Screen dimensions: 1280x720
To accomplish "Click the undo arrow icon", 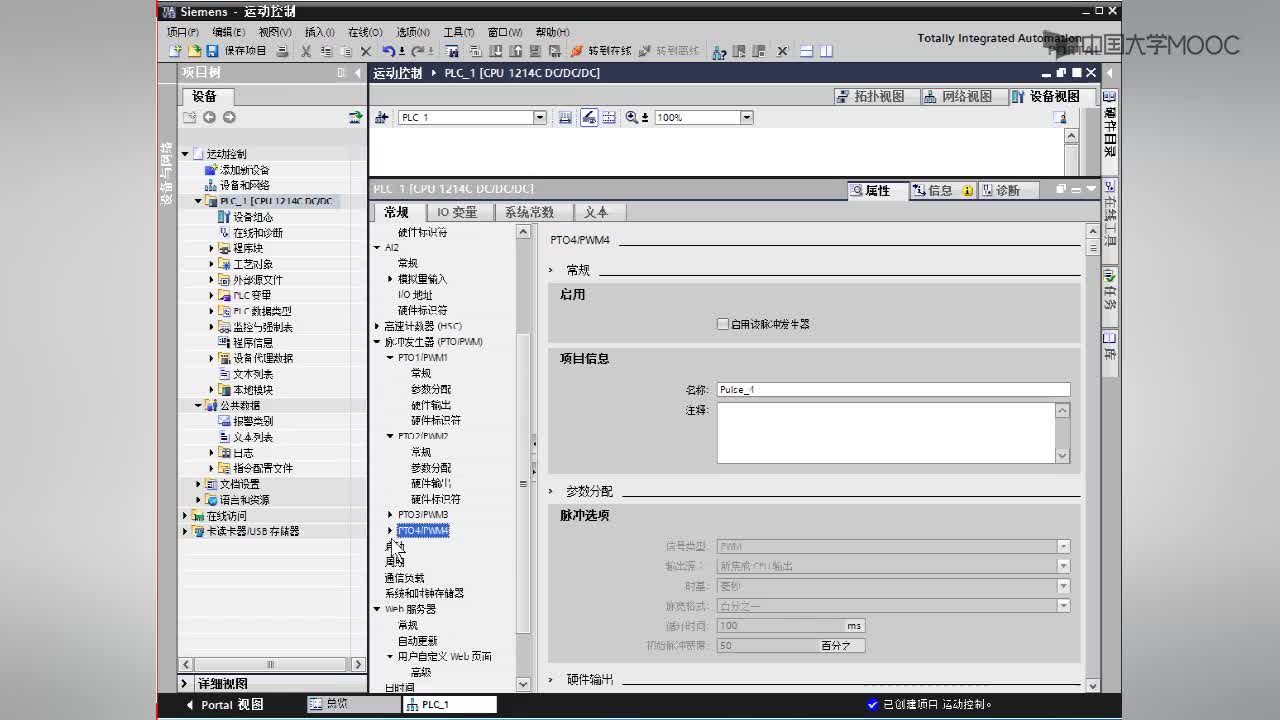I will pyautogui.click(x=389, y=51).
